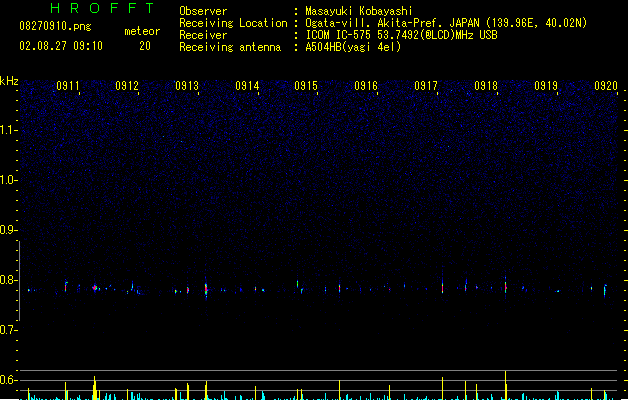The height and width of the screenshot is (400, 629).
Task: Click the meteor count value 20
Action: [x=145, y=46]
